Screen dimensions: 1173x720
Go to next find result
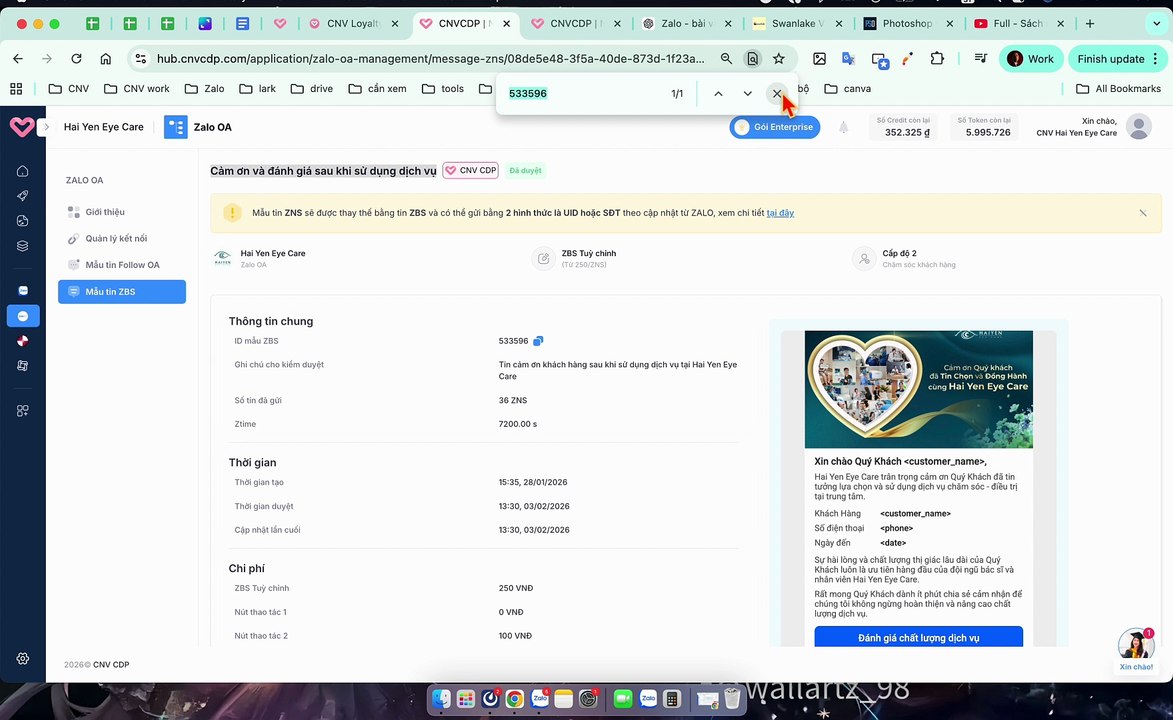tap(747, 94)
